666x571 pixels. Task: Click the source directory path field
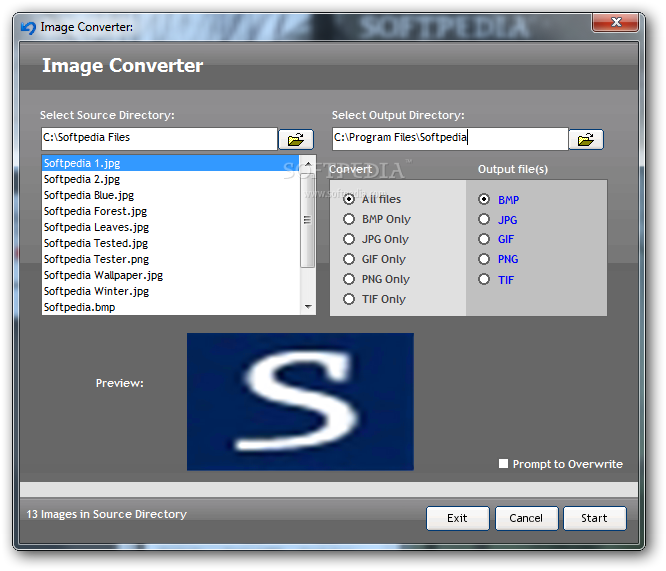[x=159, y=139]
